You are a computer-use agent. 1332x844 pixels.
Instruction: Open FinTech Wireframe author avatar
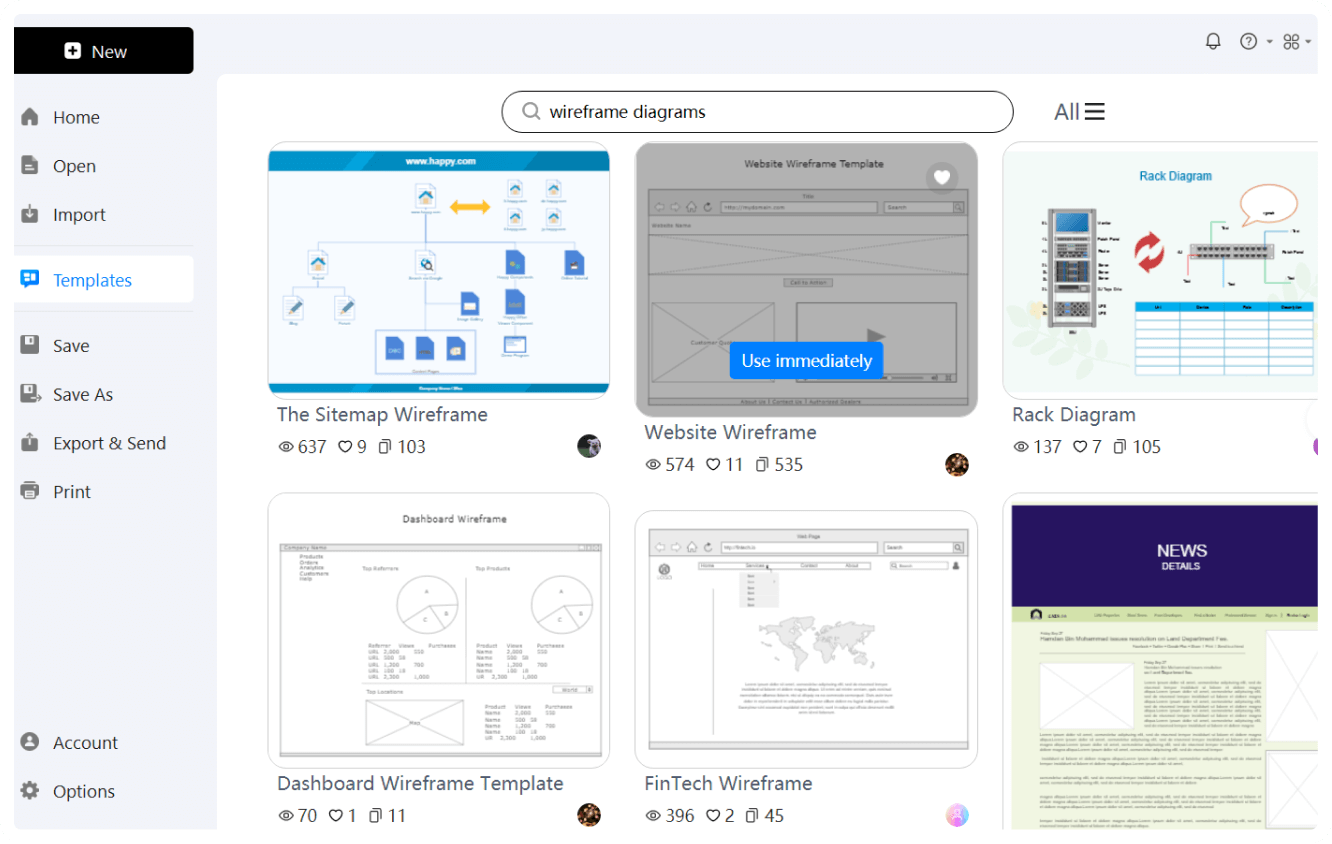[x=957, y=815]
